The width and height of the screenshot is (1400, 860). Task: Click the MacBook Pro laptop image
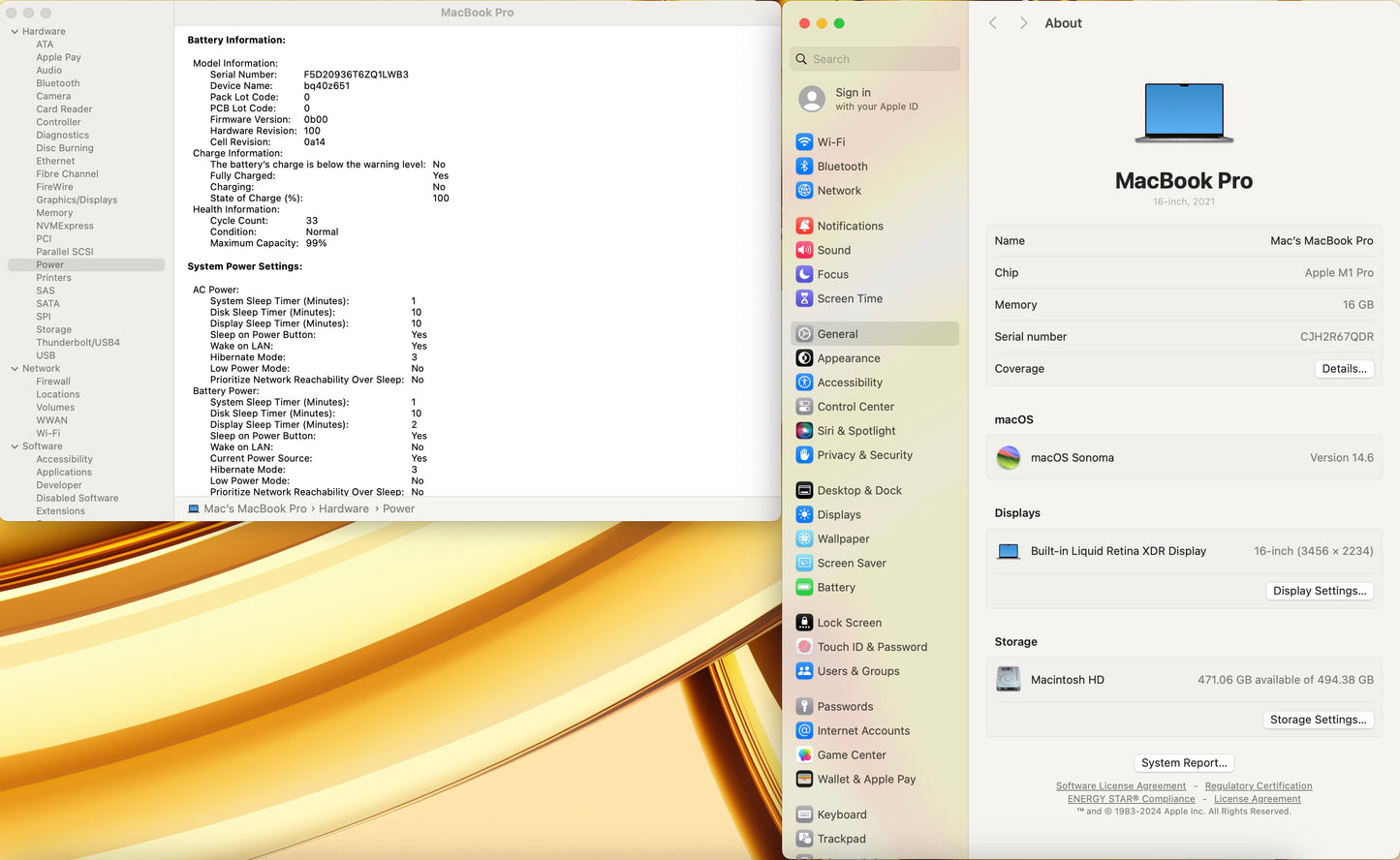(x=1184, y=113)
